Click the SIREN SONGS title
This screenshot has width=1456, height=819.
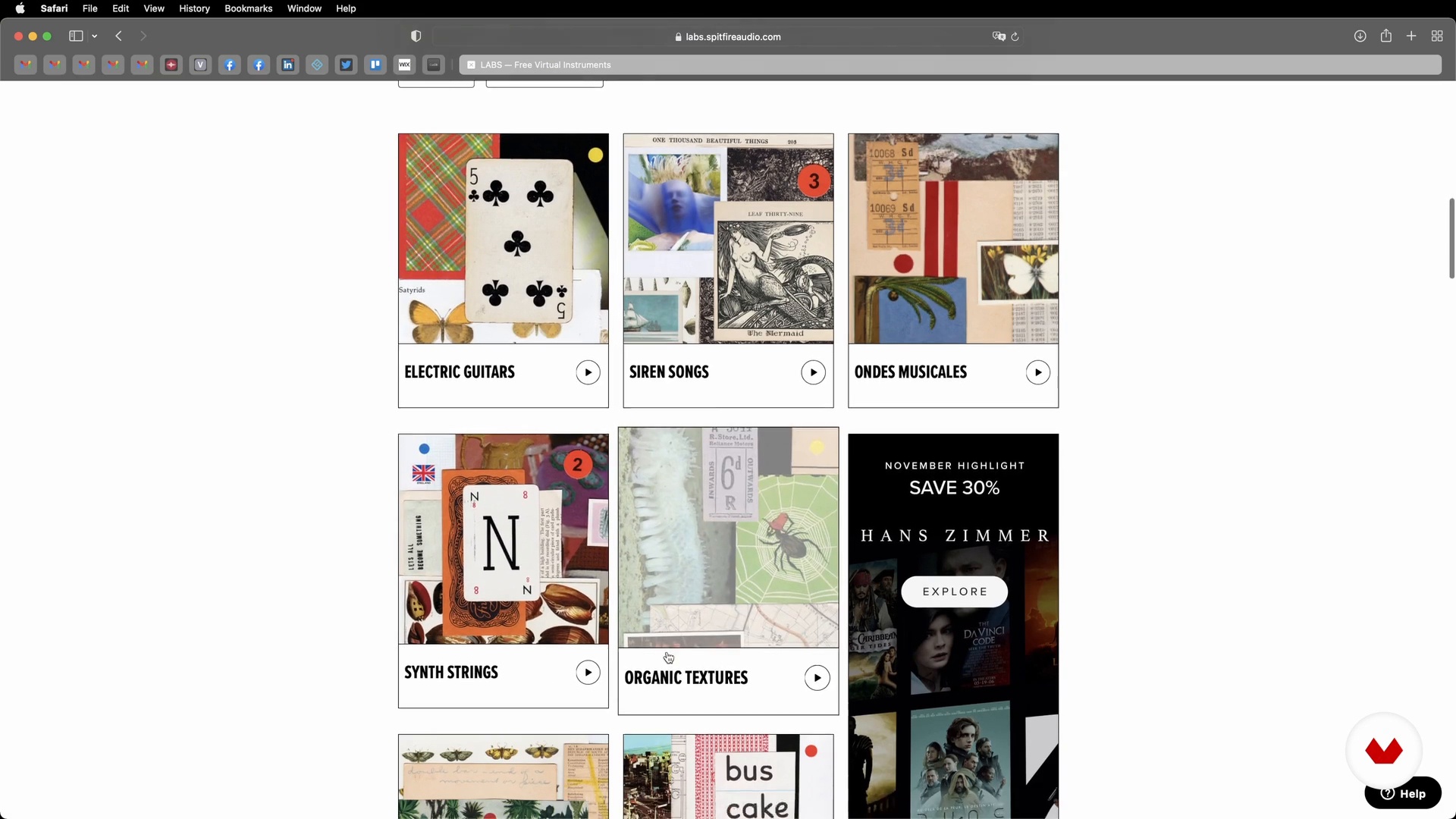coord(669,372)
